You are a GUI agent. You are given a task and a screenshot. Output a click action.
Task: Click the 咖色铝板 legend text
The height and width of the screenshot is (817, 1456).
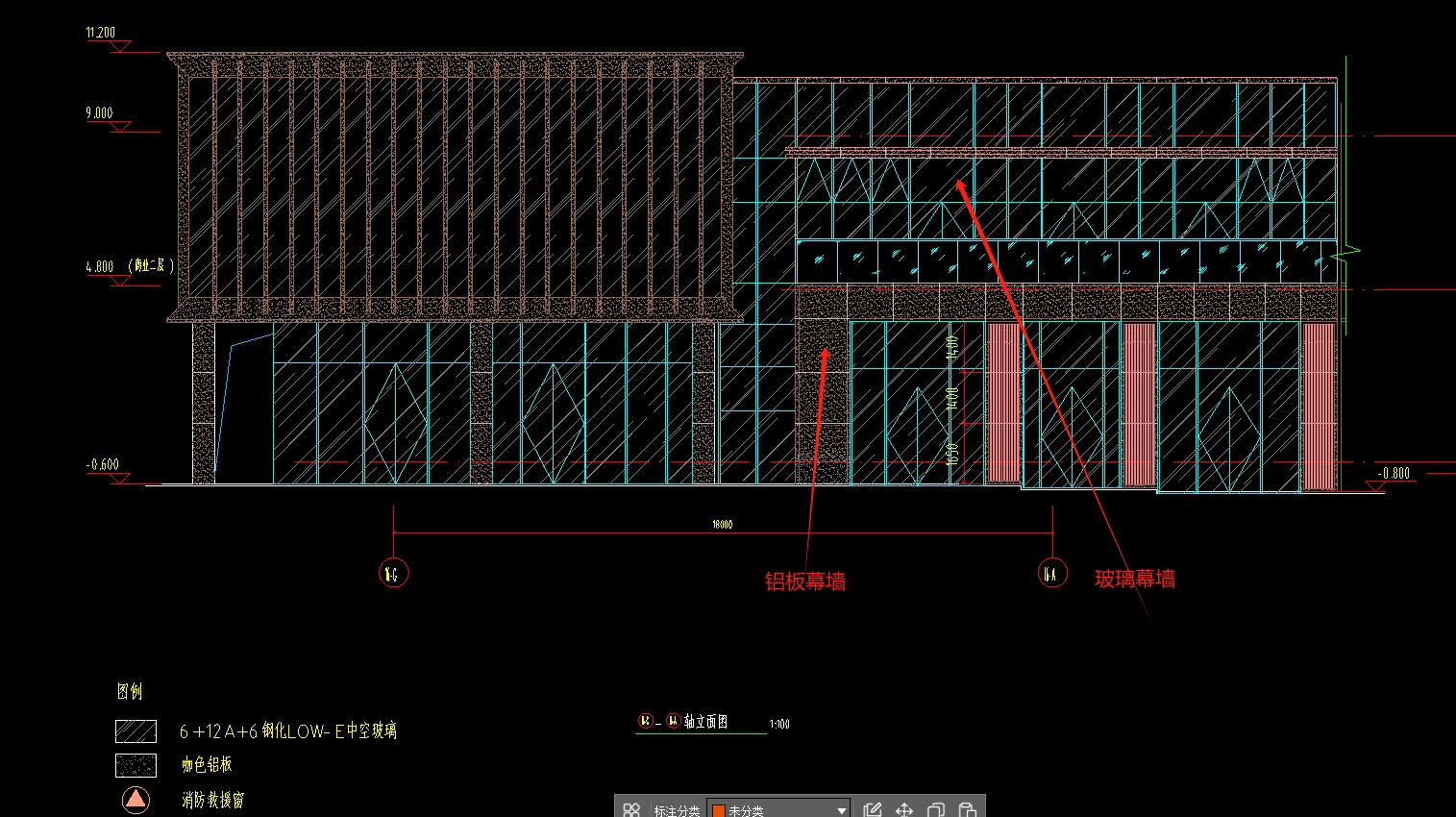click(207, 765)
